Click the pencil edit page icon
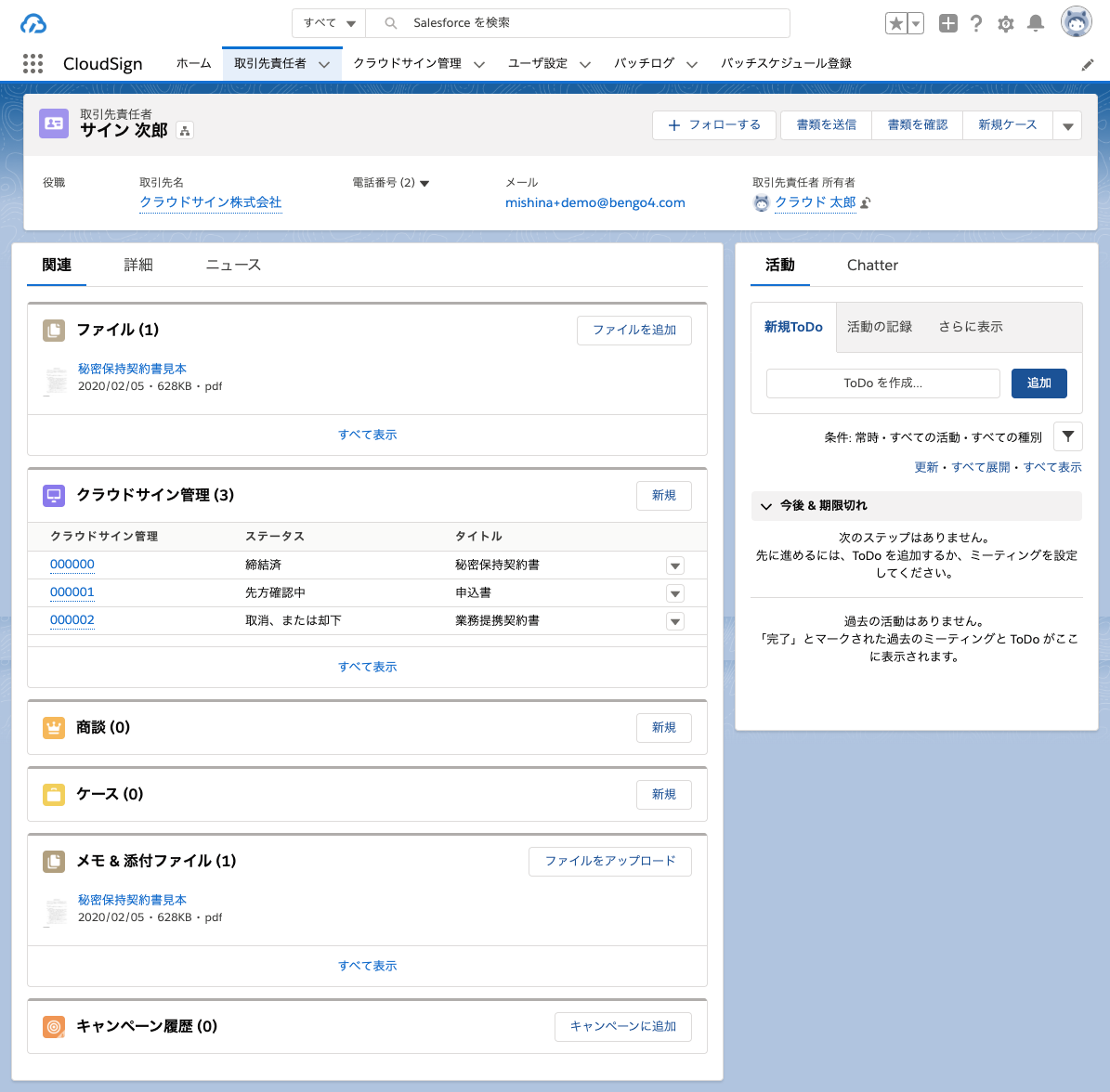This screenshot has height=1092, width=1110. tap(1088, 65)
